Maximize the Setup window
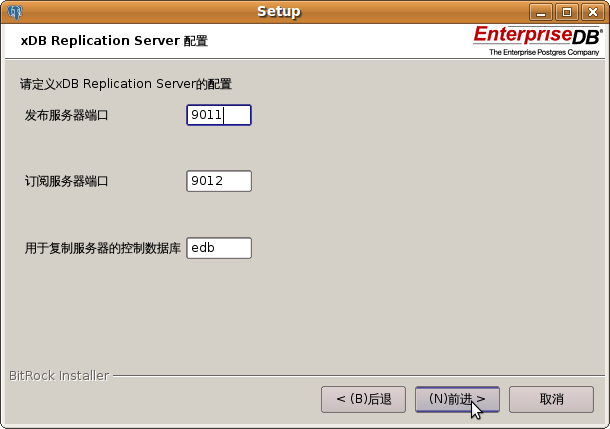 [567, 12]
